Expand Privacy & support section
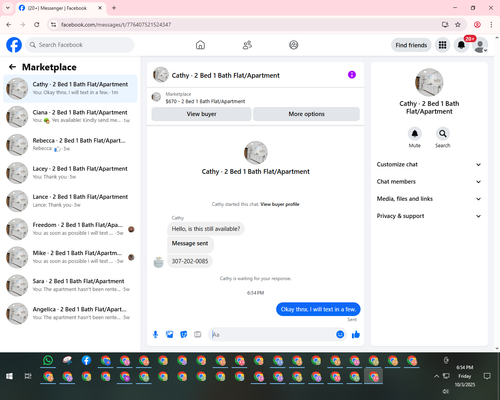 429,216
